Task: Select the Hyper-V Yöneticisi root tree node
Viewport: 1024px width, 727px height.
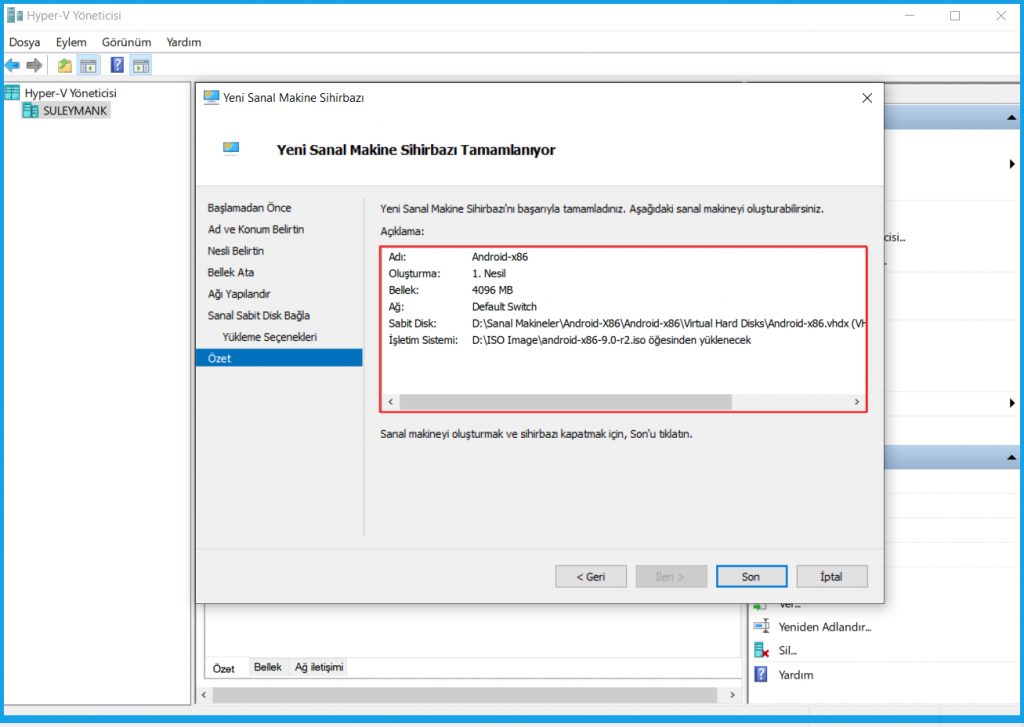Action: (x=70, y=93)
